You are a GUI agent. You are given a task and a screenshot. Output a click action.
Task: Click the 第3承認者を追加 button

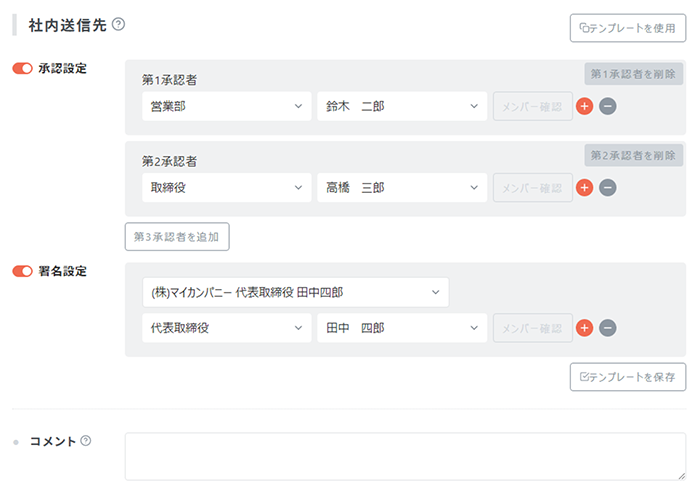(177, 237)
